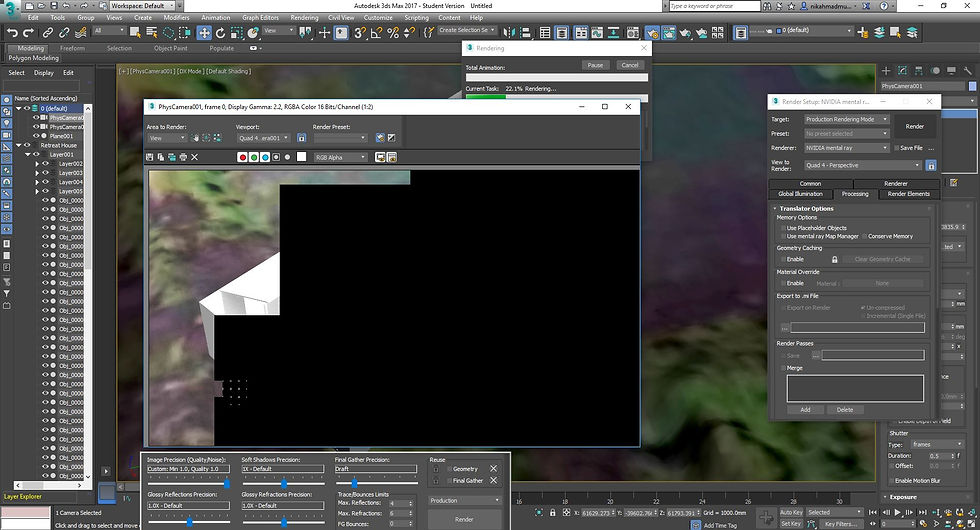Choose the Select and Rotate tool
Screen dimensions: 980x530
[220, 32]
